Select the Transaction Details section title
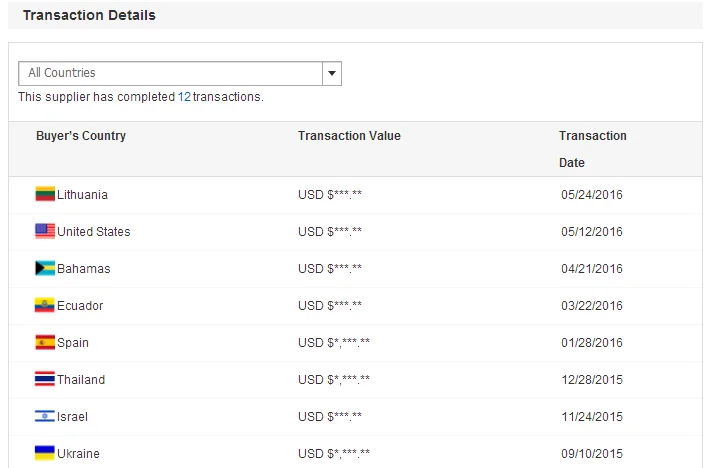Image resolution: width=704 pixels, height=468 pixels. pyautogui.click(x=89, y=16)
